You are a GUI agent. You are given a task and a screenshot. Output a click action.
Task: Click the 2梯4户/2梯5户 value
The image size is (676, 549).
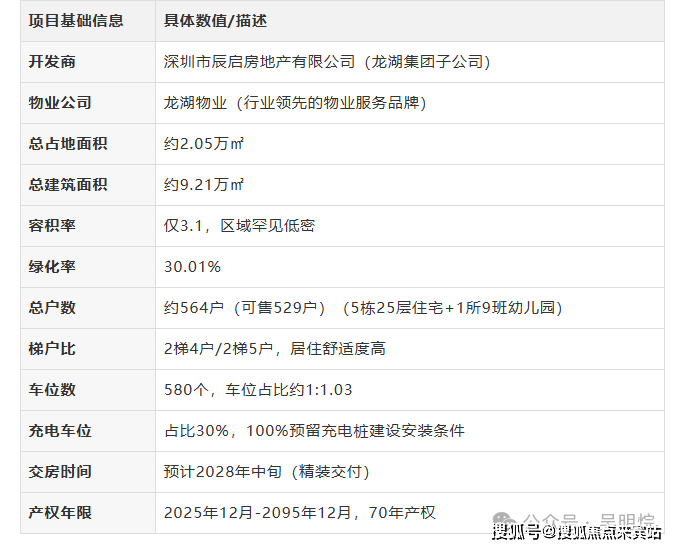[275, 348]
